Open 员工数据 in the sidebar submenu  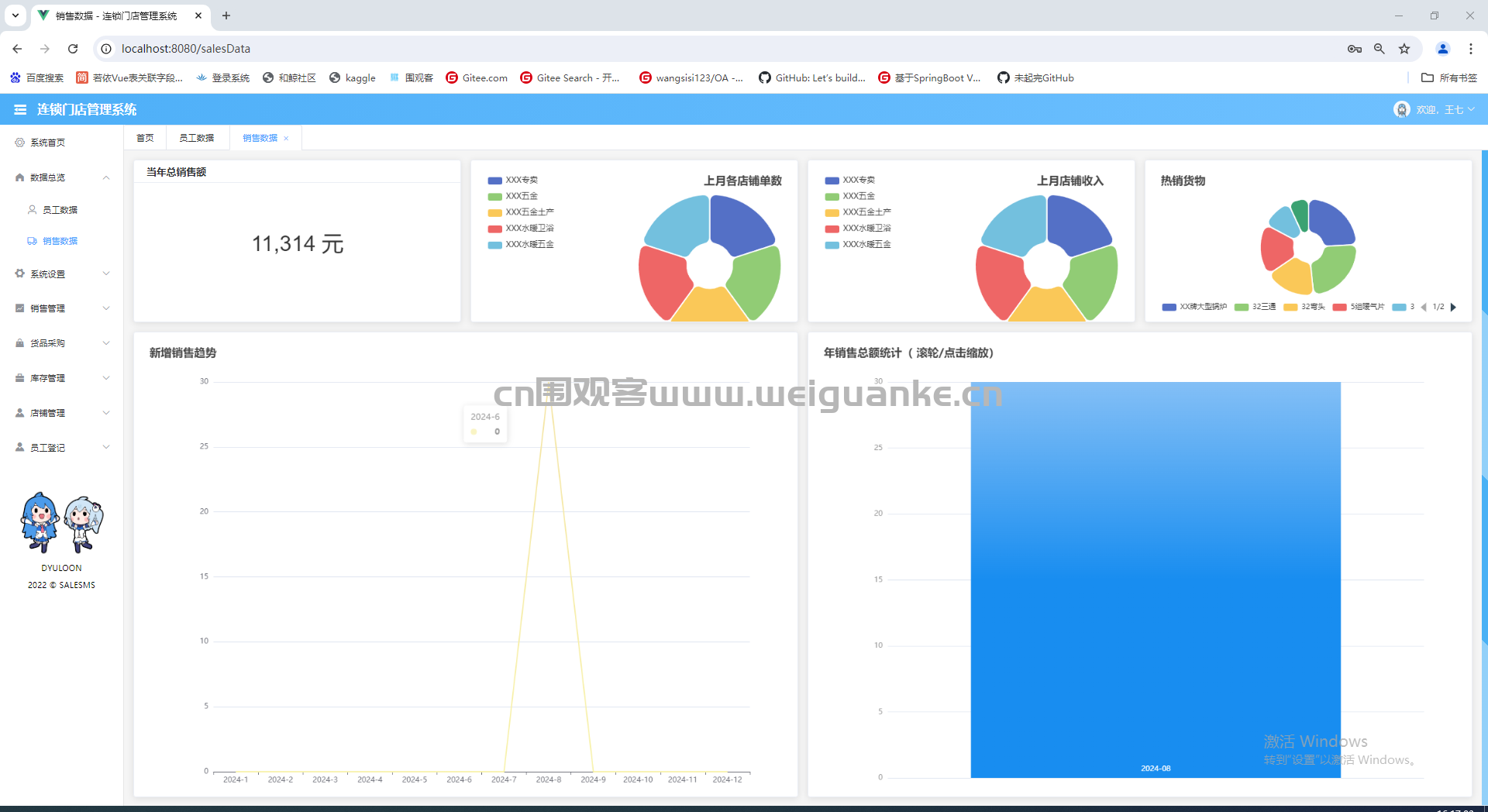(60, 210)
